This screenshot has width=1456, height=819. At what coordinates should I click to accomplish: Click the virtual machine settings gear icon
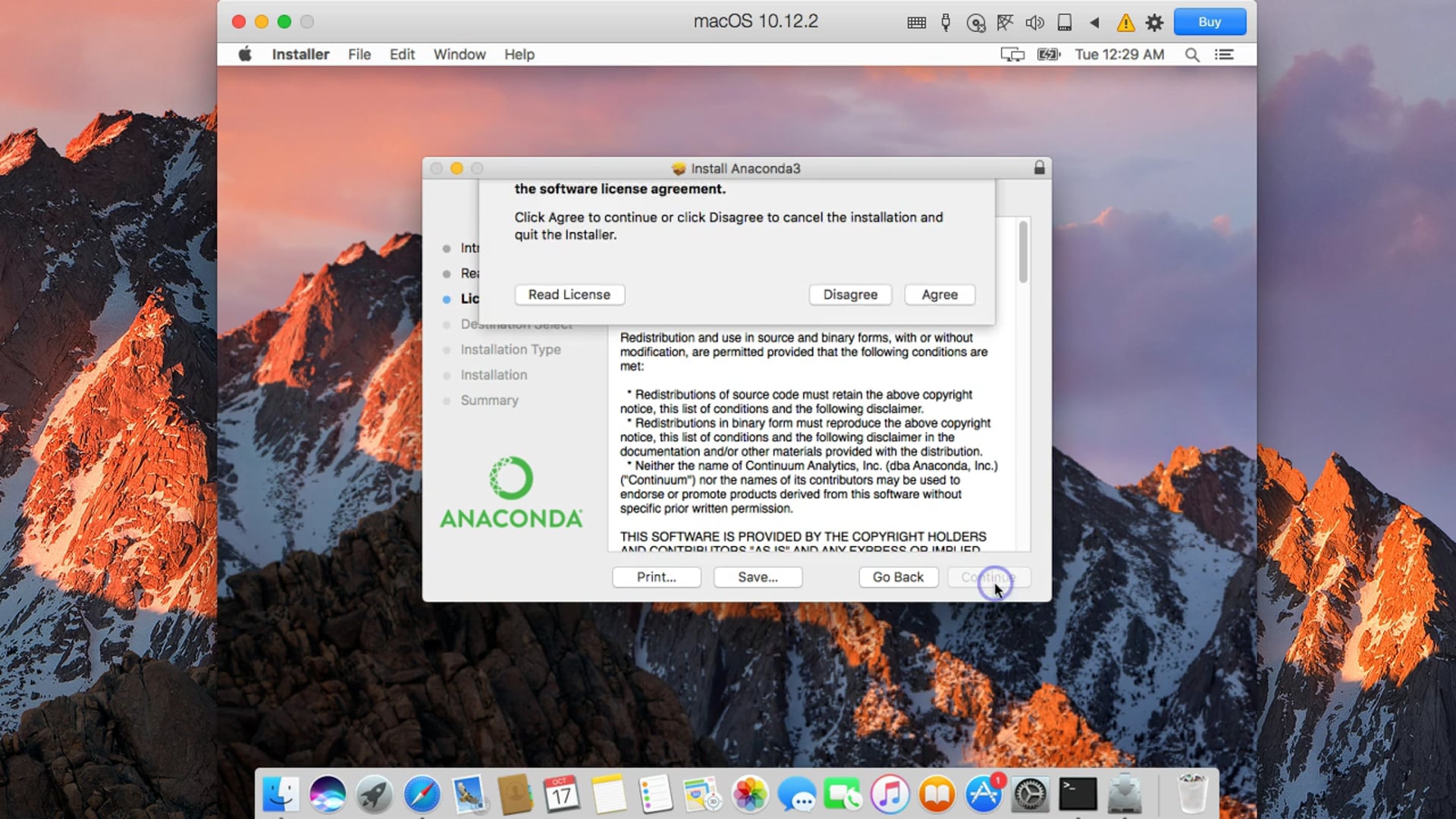[1154, 22]
